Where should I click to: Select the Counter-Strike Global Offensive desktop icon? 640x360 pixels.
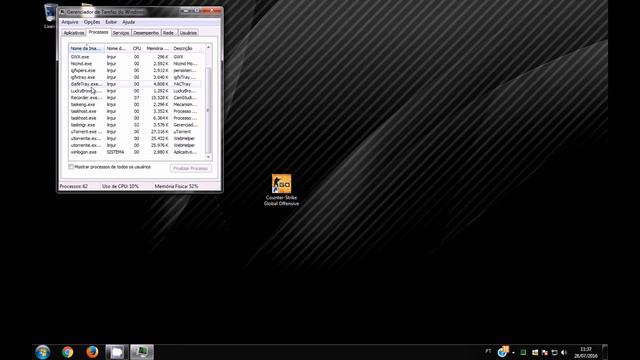pos(281,190)
